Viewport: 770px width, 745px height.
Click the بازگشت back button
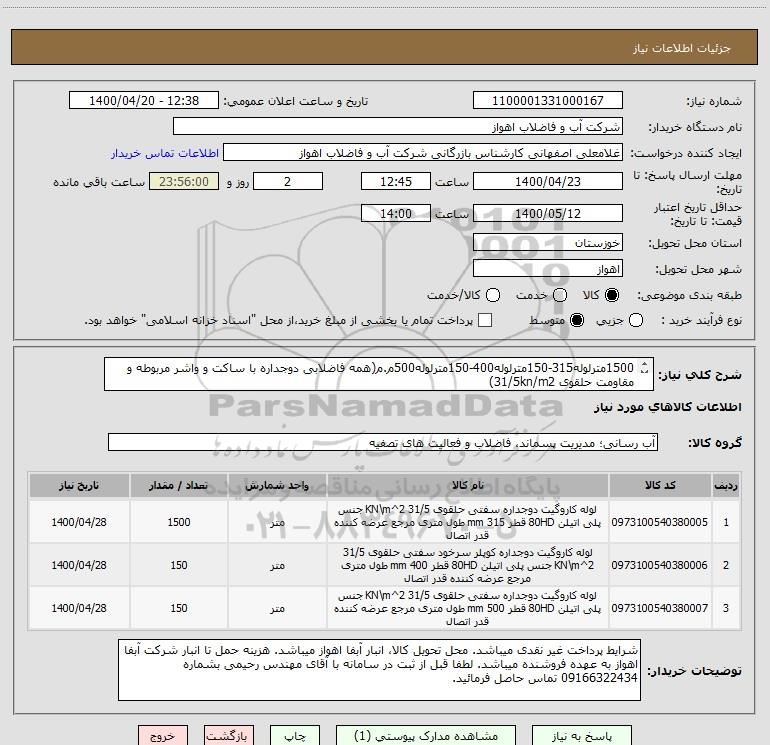(229, 736)
